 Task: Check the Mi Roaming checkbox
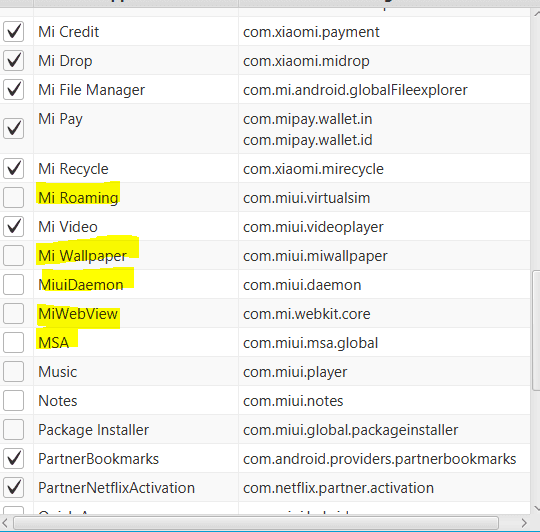point(13,198)
